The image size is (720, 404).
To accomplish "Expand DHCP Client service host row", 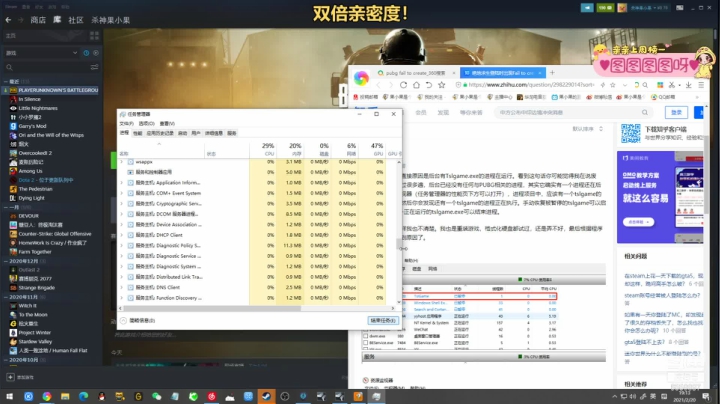I will (122, 235).
